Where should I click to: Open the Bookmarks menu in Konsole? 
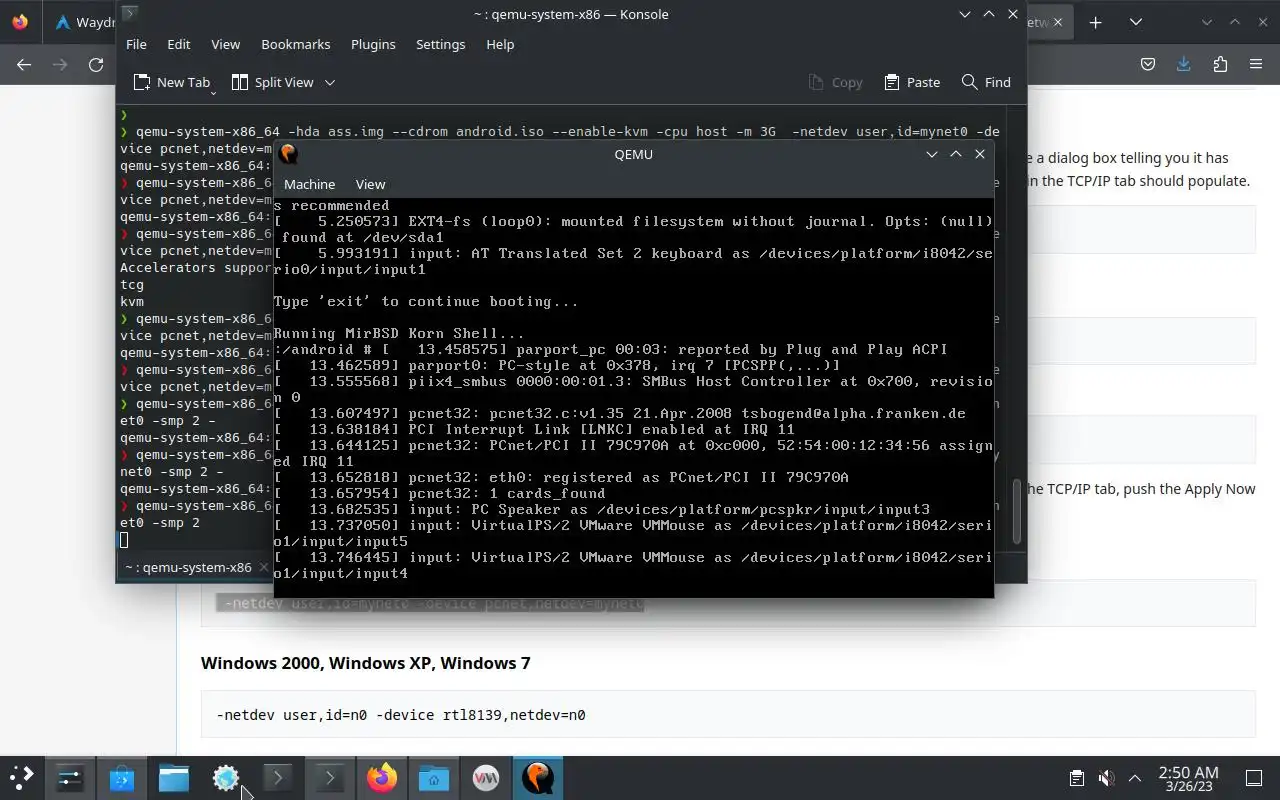click(x=295, y=44)
